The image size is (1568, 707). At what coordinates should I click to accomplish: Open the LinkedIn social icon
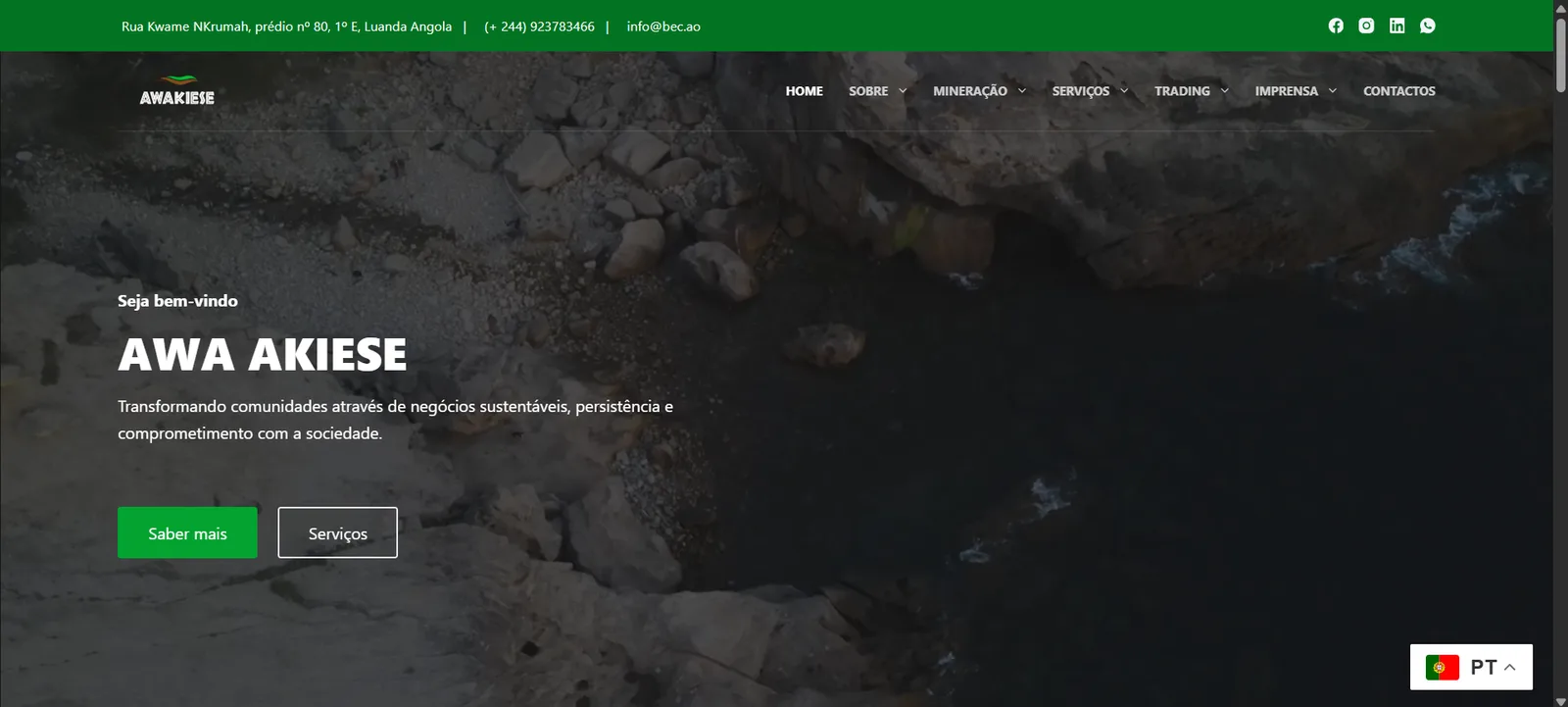(1396, 25)
